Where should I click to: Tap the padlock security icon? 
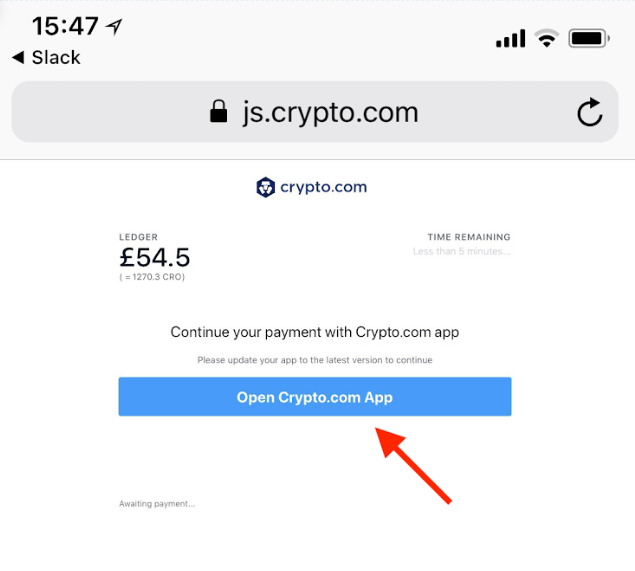point(218,111)
